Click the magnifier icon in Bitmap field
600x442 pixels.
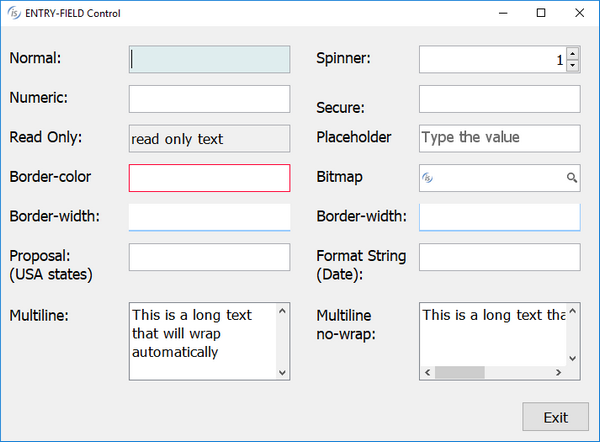pyautogui.click(x=572, y=178)
